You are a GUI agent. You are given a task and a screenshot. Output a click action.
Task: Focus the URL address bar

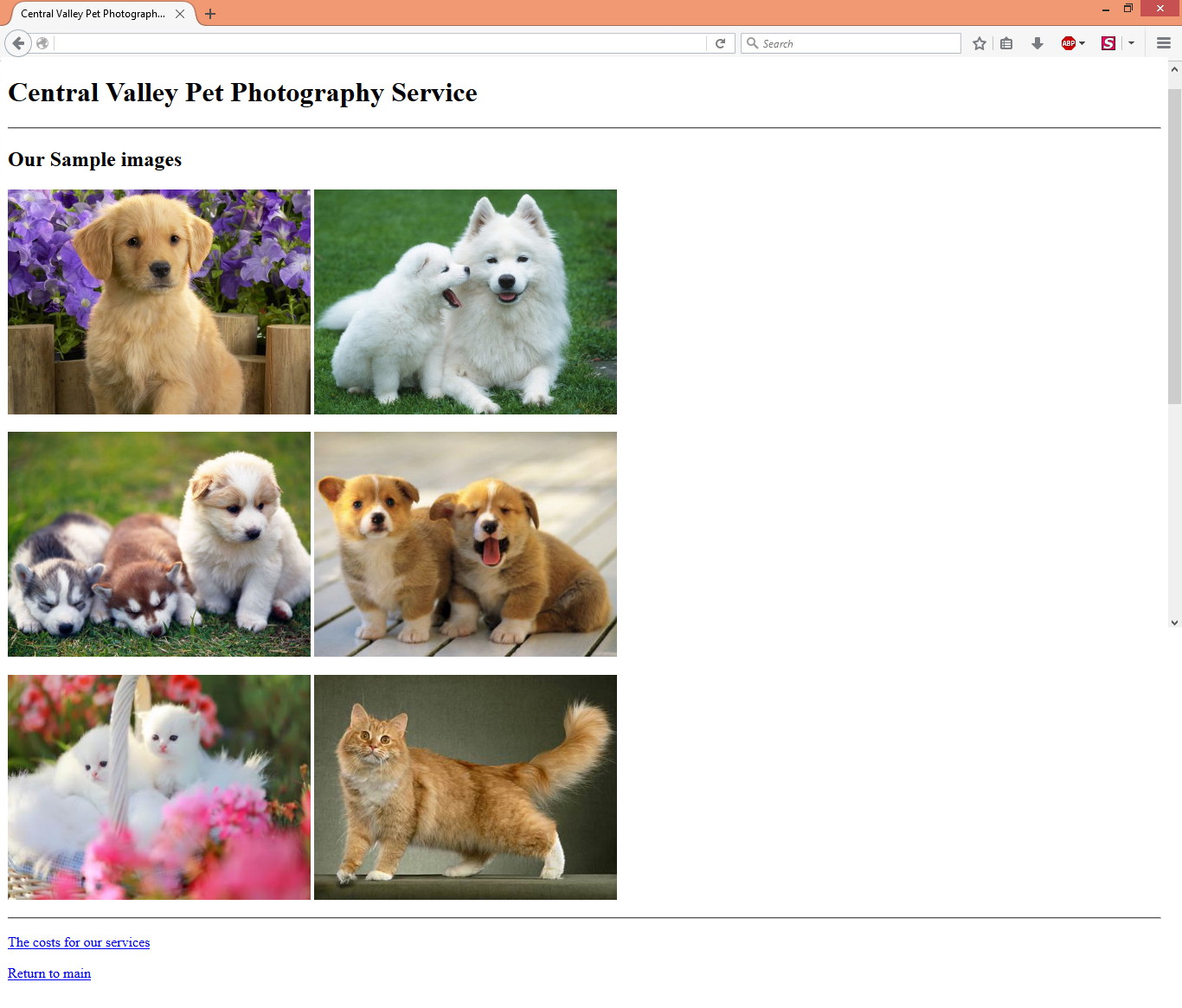[x=381, y=43]
